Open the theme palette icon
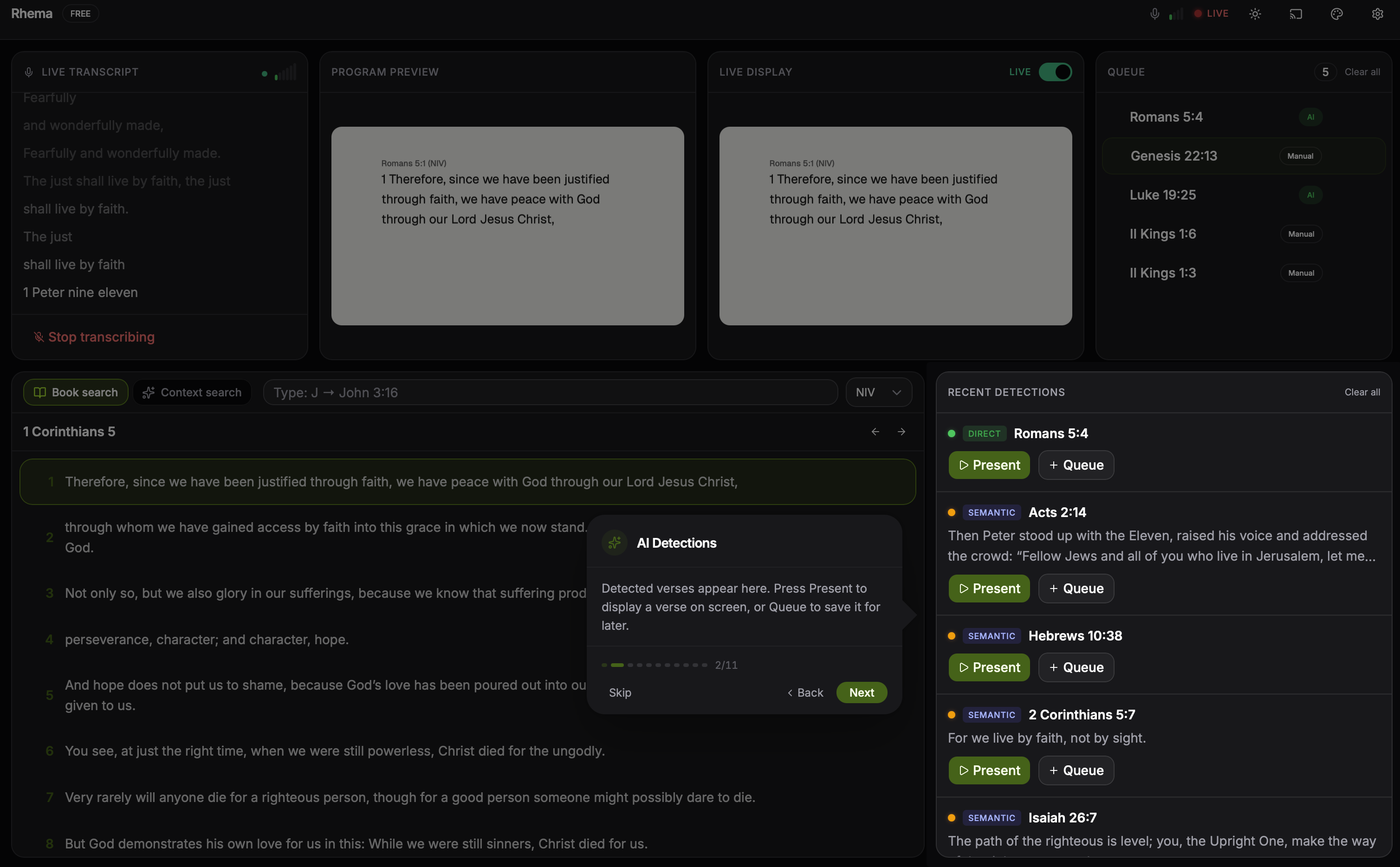 pyautogui.click(x=1336, y=14)
